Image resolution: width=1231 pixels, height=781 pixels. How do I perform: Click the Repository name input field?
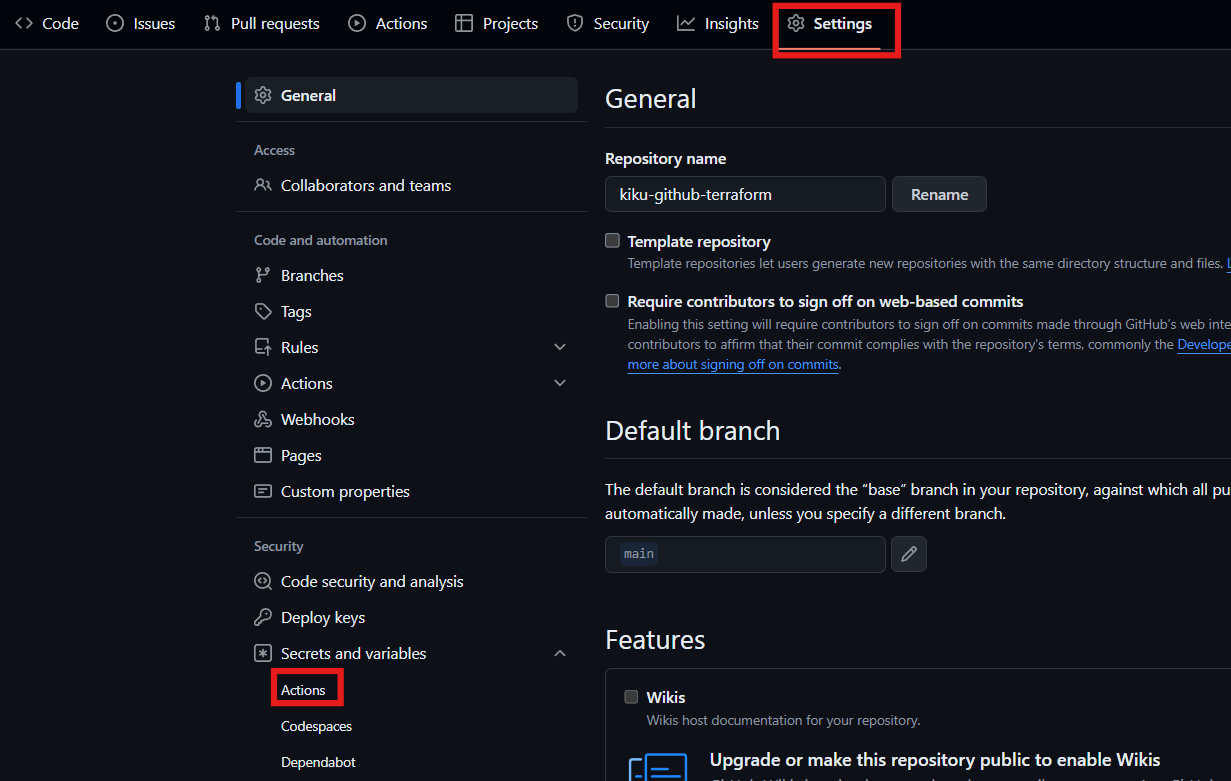click(x=745, y=194)
